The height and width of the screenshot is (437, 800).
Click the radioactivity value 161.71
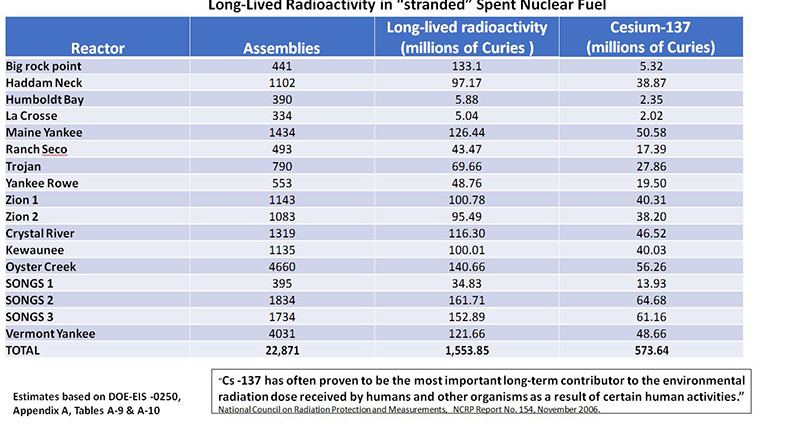(467, 300)
